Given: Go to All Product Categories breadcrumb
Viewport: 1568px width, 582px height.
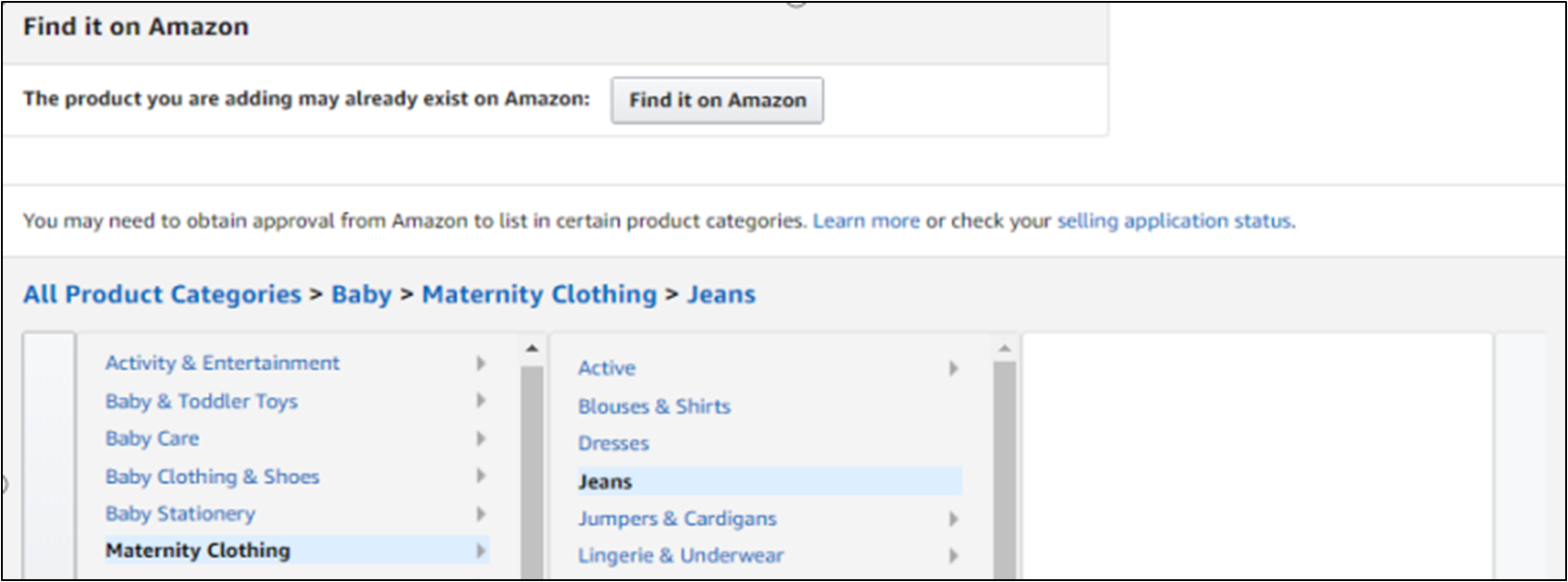Looking at the screenshot, I should [x=162, y=294].
